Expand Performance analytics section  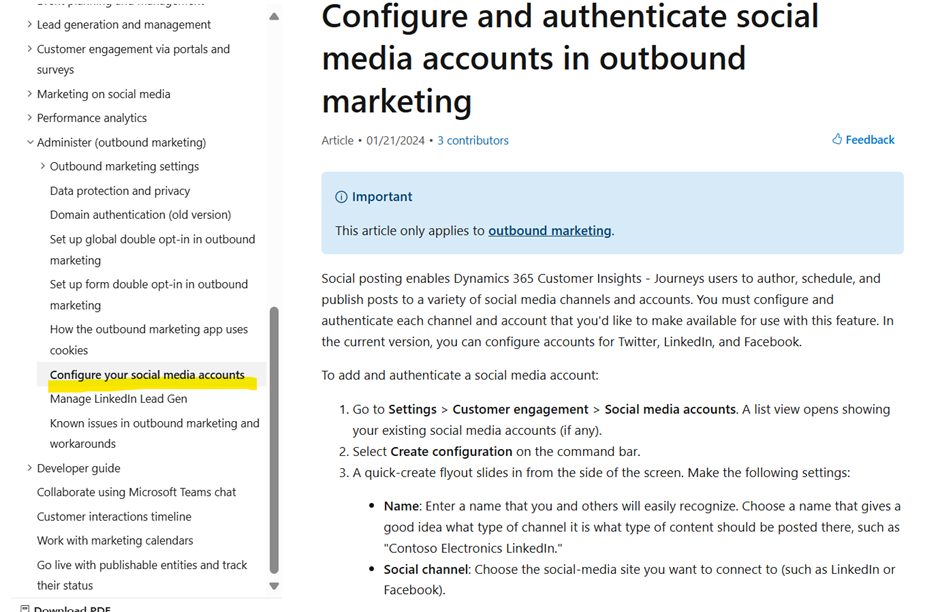point(29,118)
